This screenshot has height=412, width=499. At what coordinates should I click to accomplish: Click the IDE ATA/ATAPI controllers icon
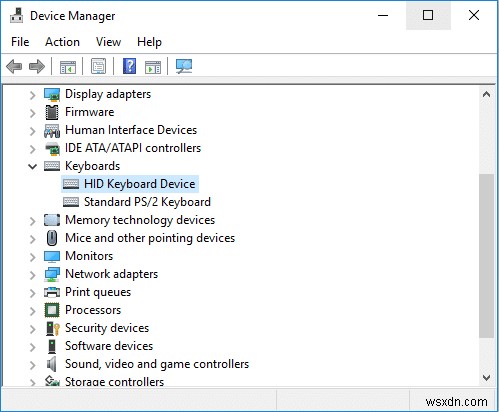point(52,148)
